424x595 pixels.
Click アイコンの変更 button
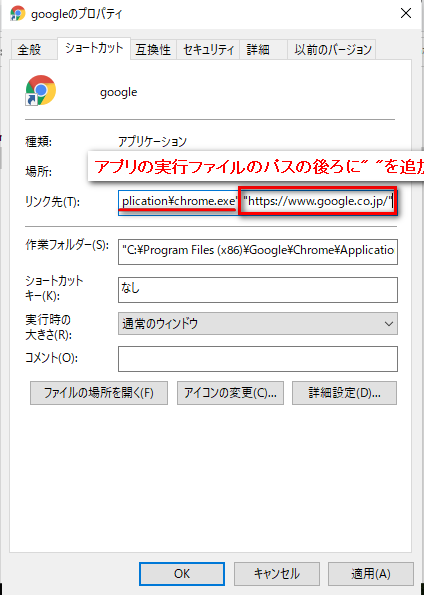tap(230, 393)
